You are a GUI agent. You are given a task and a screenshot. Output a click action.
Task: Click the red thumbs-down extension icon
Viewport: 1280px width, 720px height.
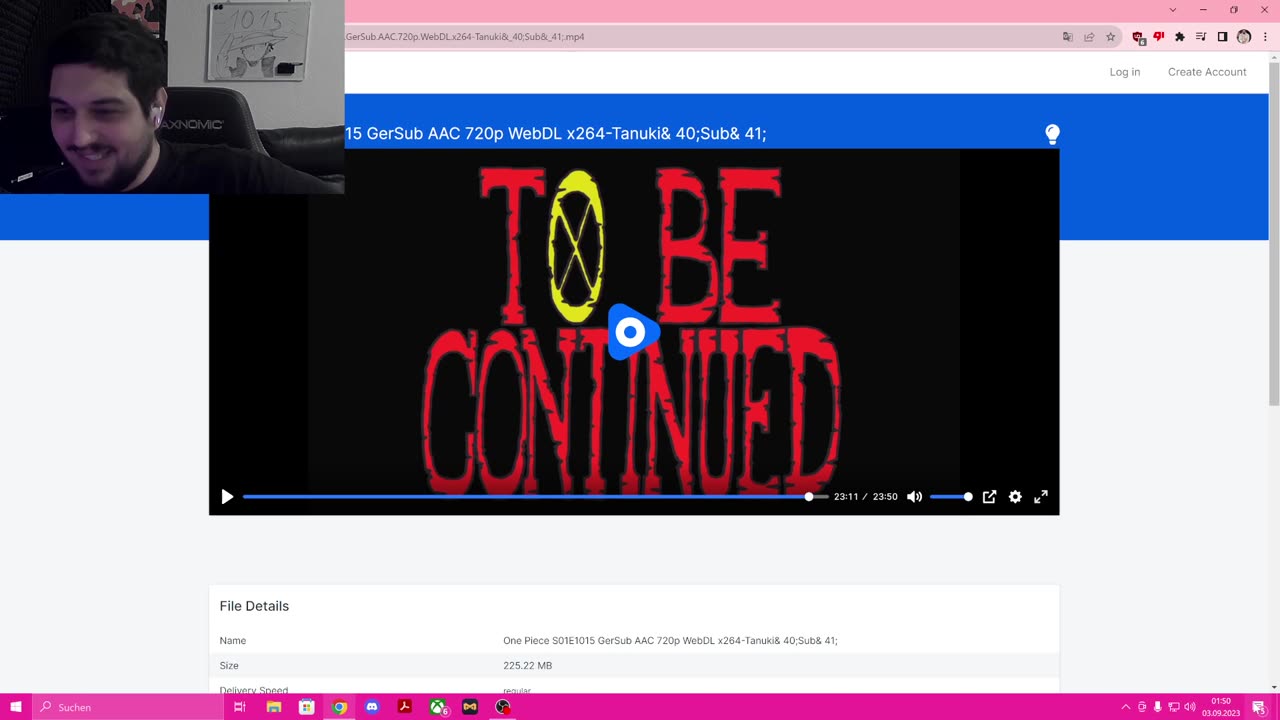pos(1159,37)
